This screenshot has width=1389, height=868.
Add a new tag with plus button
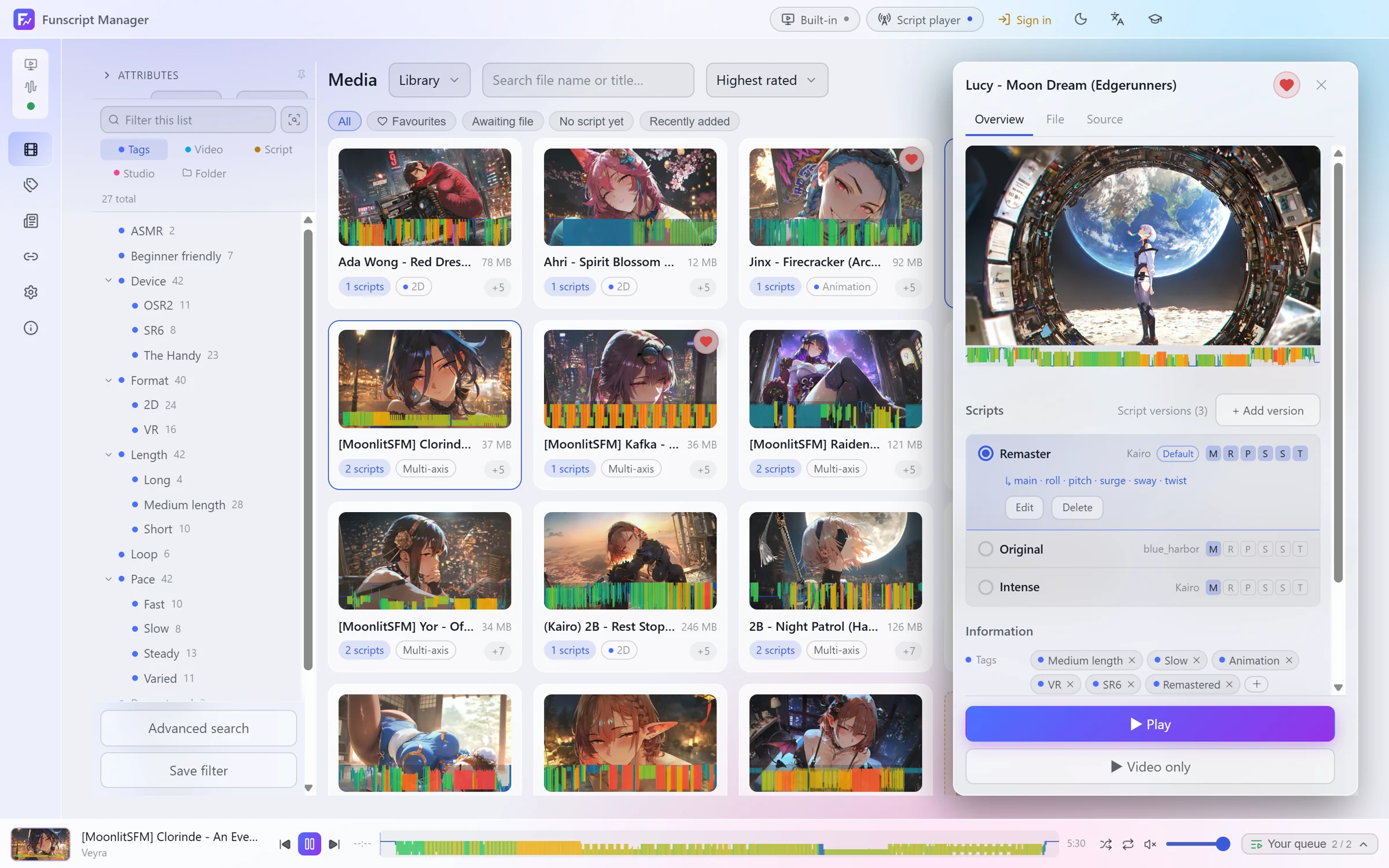click(x=1256, y=685)
